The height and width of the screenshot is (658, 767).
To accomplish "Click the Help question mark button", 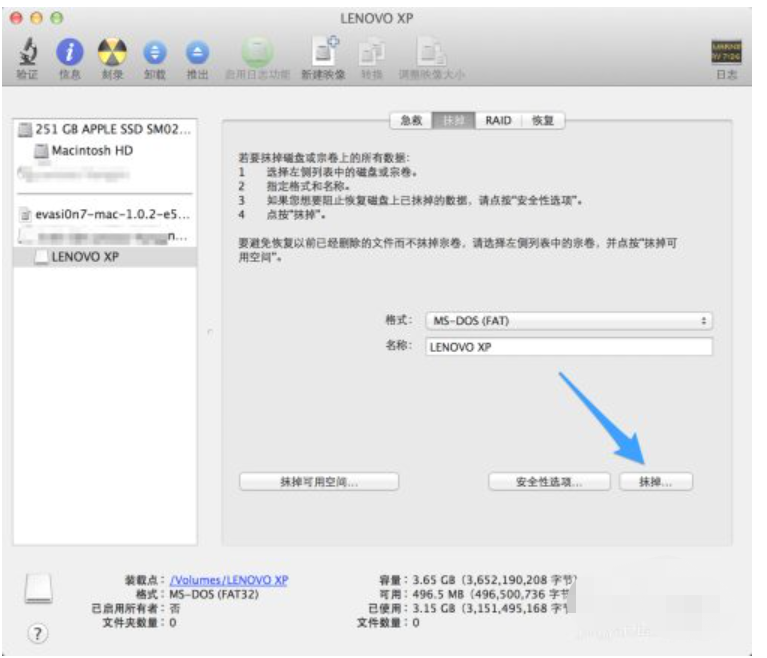I will pyautogui.click(x=37, y=634).
